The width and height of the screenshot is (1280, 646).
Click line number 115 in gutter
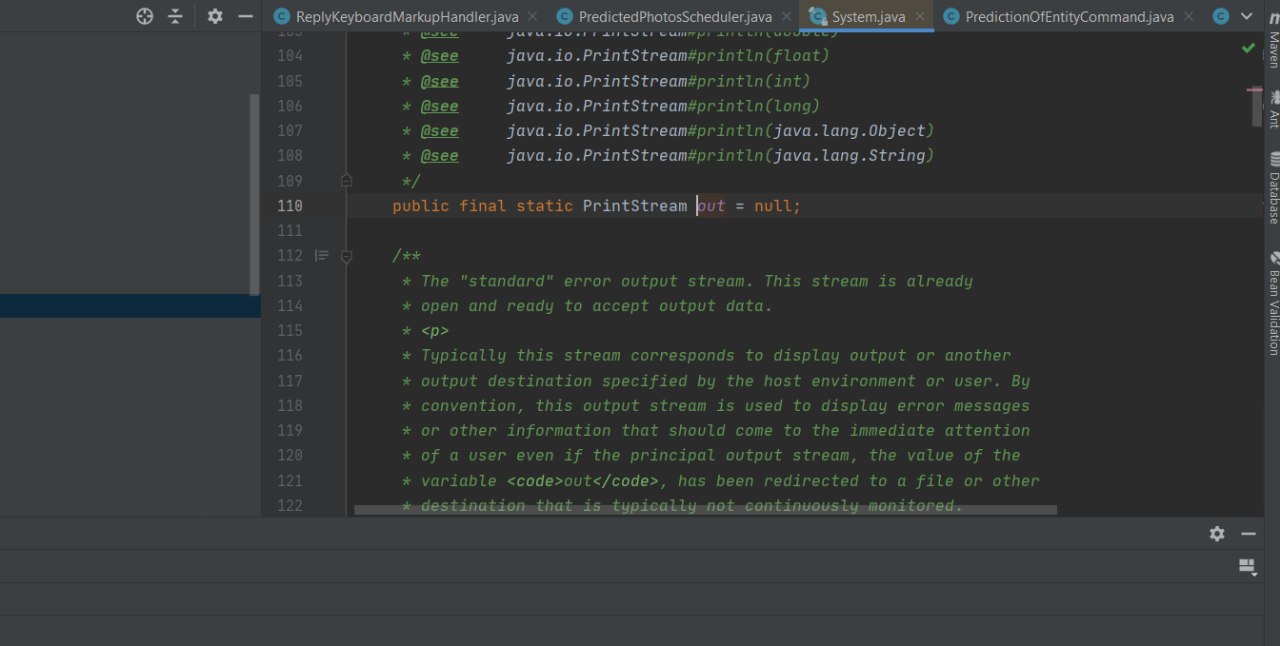tap(289, 331)
